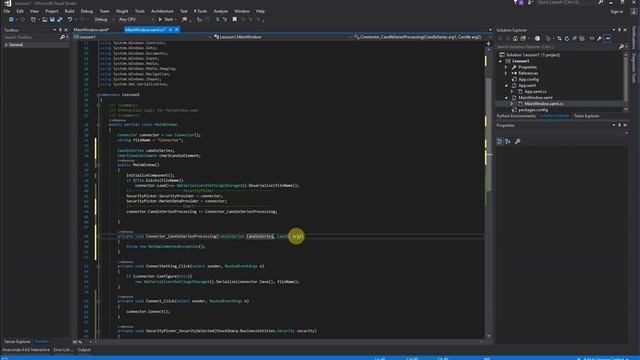Click the Start debugging button
This screenshot has width=640, height=360.
pos(166,19)
